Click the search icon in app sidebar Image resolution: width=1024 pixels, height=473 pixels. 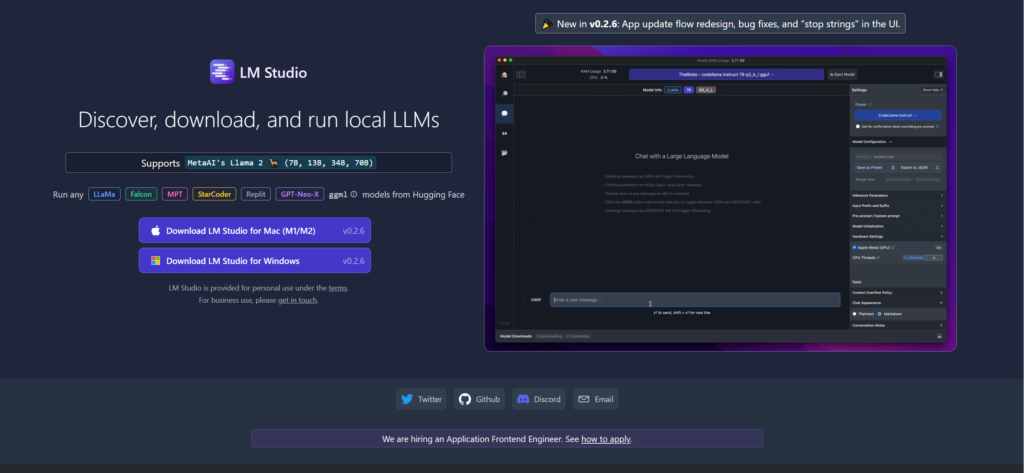[505, 94]
